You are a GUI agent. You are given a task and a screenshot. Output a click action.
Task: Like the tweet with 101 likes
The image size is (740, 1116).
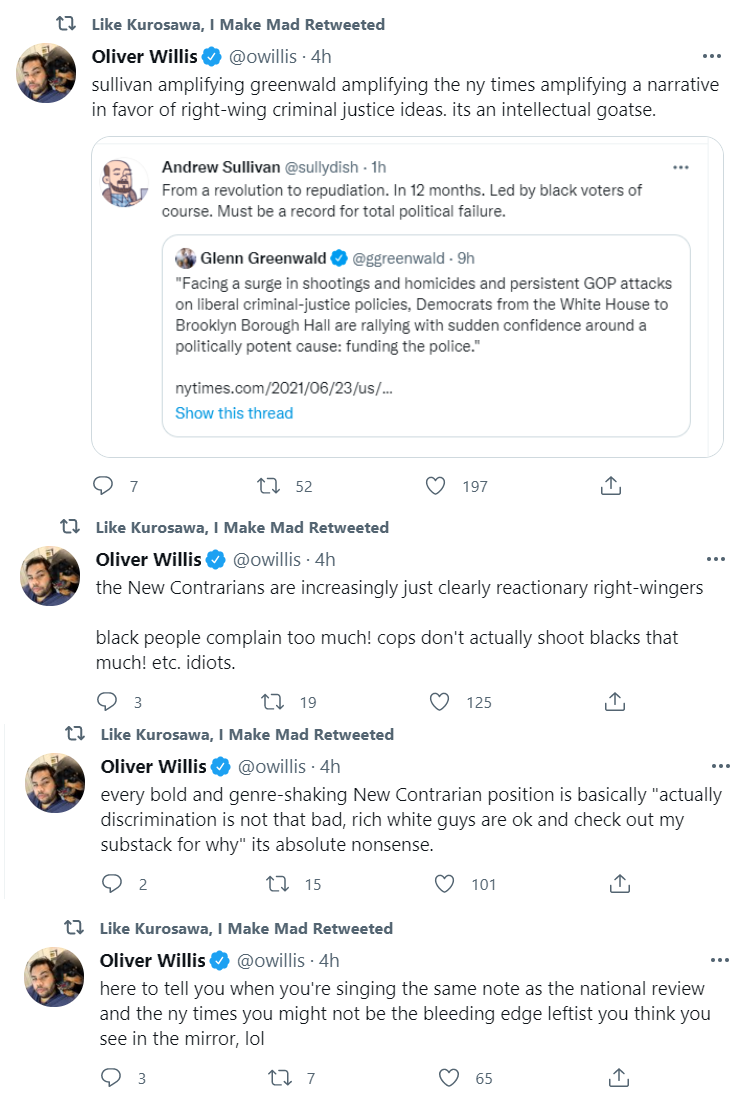(x=445, y=884)
